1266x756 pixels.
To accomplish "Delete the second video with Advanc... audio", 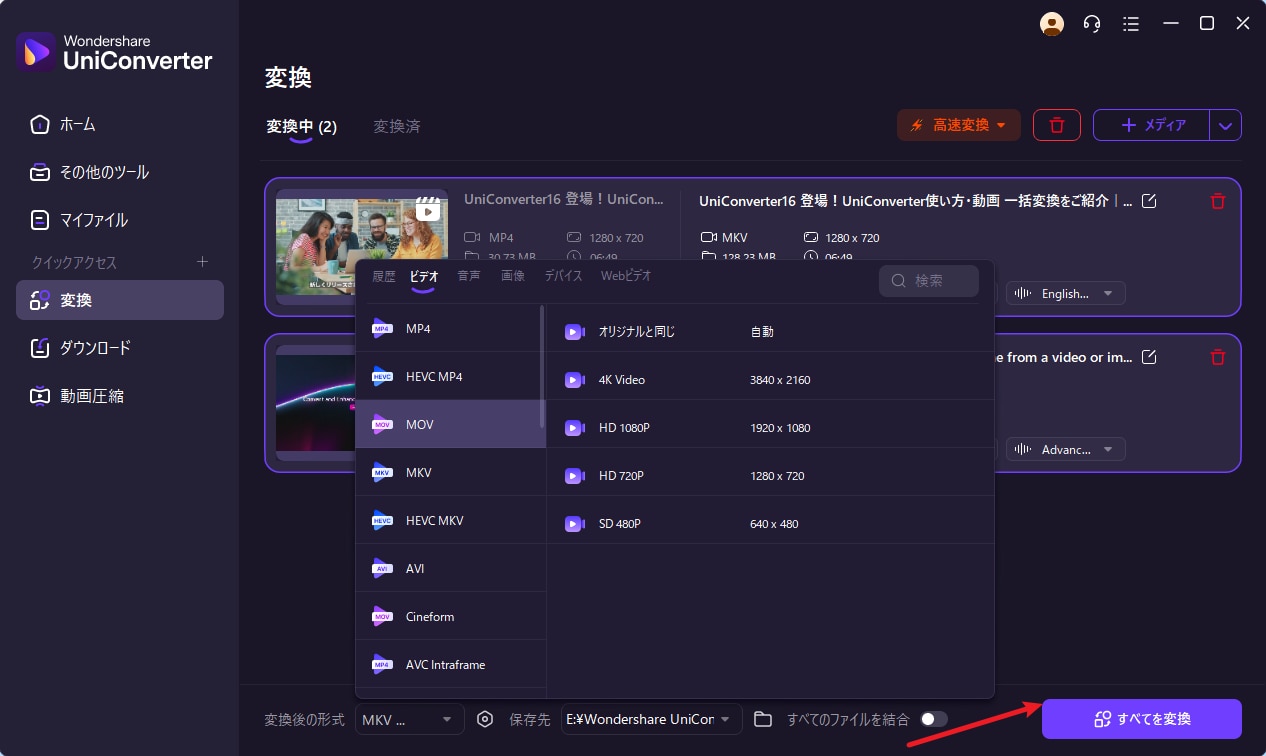I will [x=1217, y=357].
